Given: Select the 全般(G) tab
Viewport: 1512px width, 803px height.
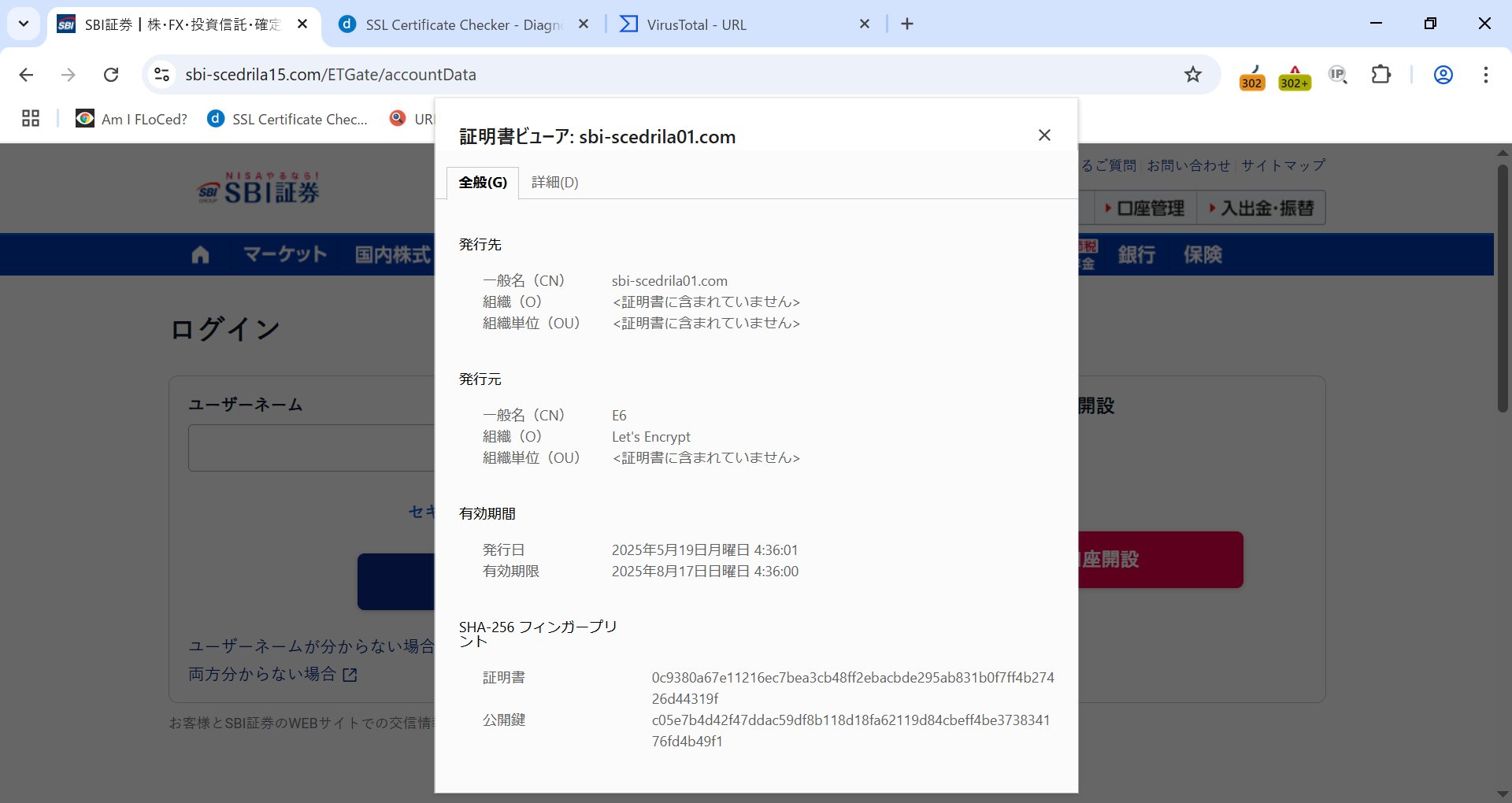Looking at the screenshot, I should [483, 183].
